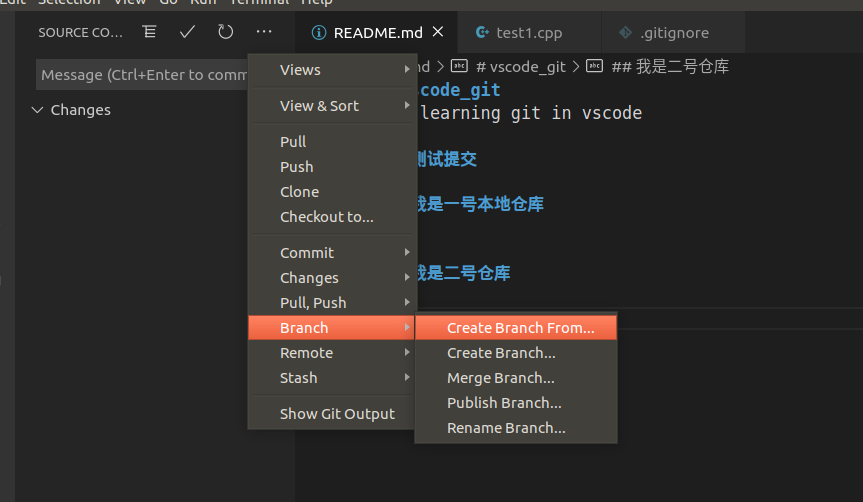Image resolution: width=863 pixels, height=502 pixels.
Task: Open the View & Sort submenu
Action: pos(332,106)
